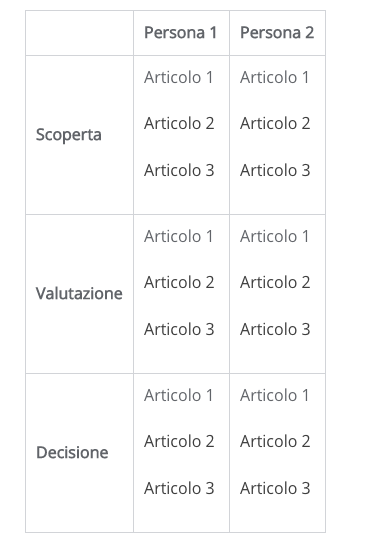The width and height of the screenshot is (366, 546).
Task: Open Articolo 1 under Valutazione, Persona 1
Action: point(179,236)
